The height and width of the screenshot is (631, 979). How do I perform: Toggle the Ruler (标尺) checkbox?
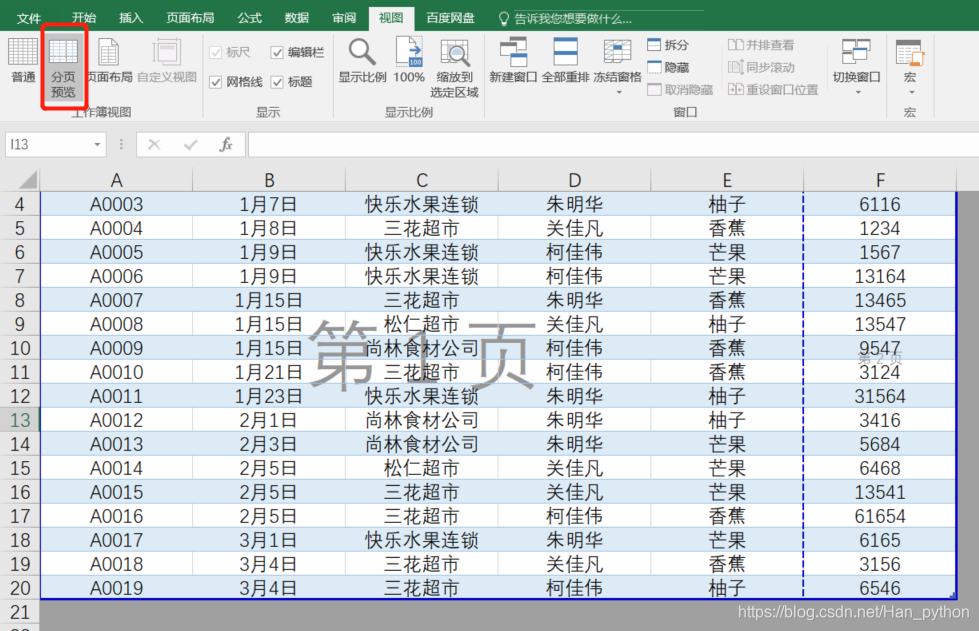coord(230,52)
